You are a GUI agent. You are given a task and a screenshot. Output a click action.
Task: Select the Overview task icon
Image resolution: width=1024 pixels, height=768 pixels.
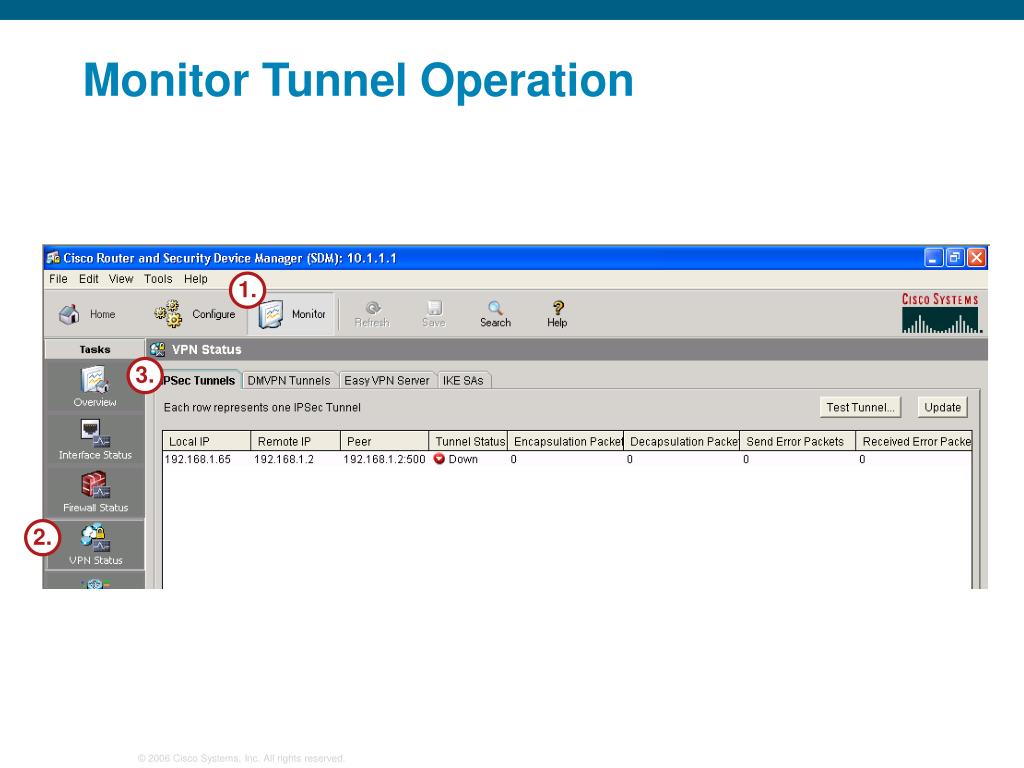click(95, 387)
